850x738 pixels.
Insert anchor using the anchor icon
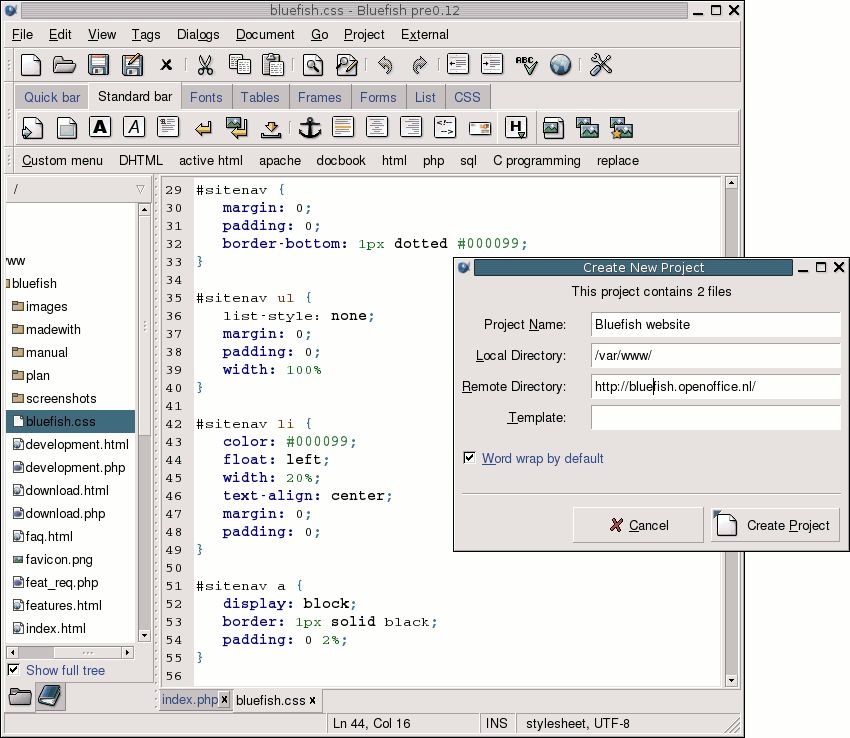pos(309,128)
